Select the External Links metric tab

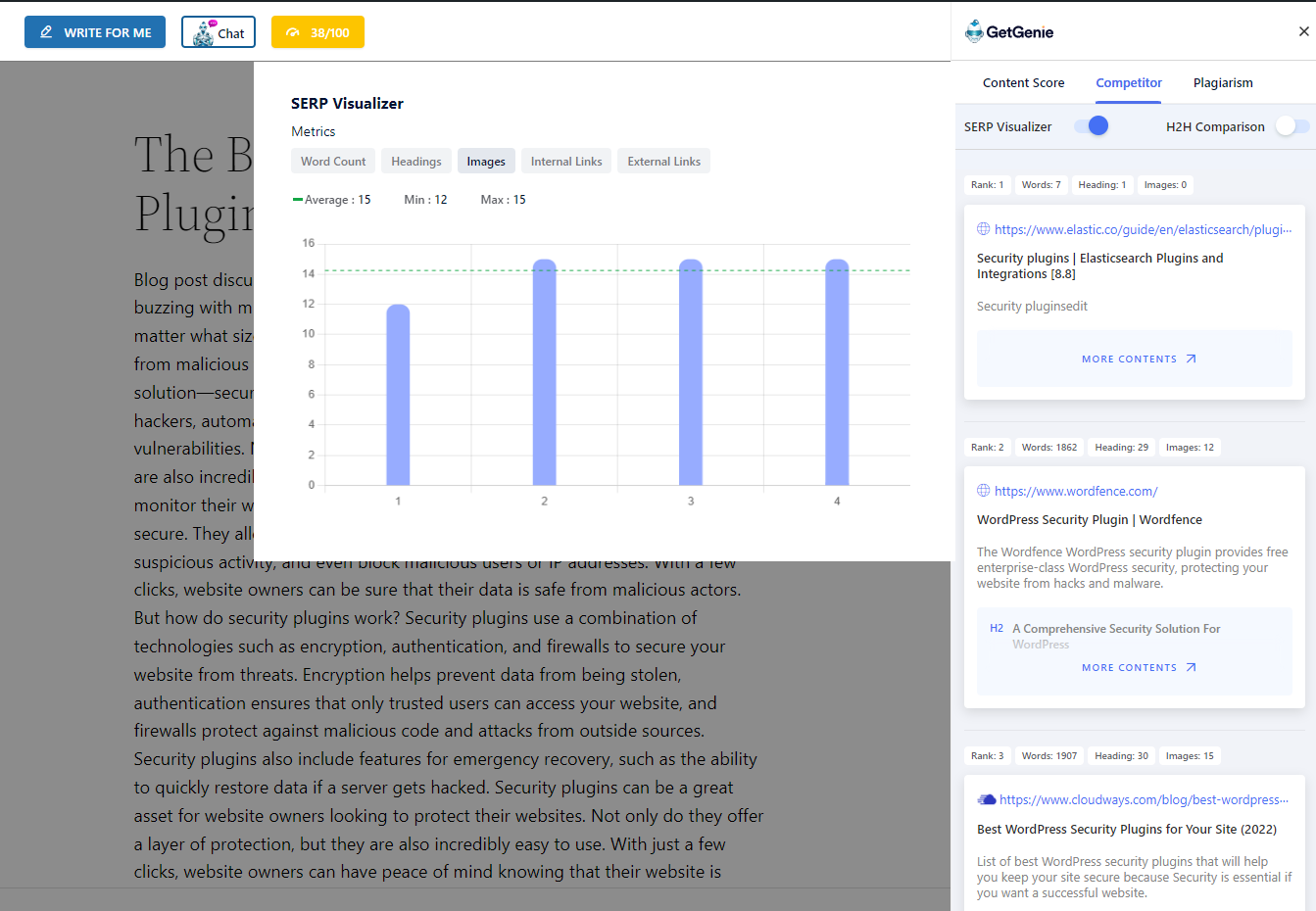point(664,162)
